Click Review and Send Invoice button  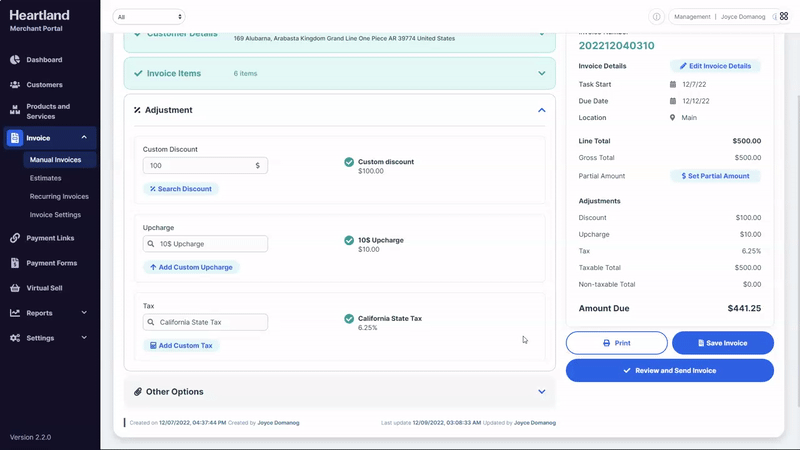(669, 370)
